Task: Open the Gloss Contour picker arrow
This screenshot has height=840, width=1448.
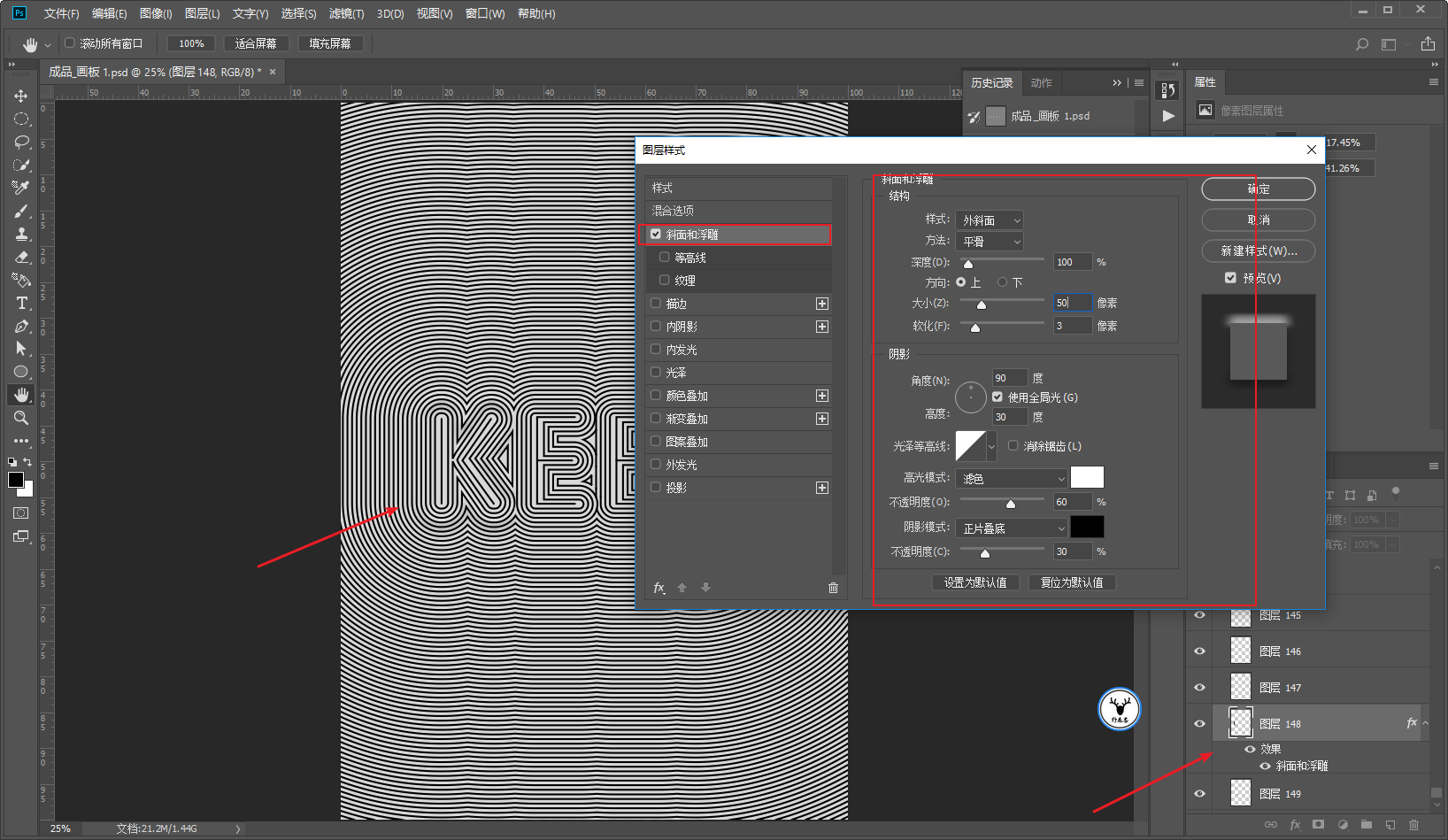Action: pos(991,447)
